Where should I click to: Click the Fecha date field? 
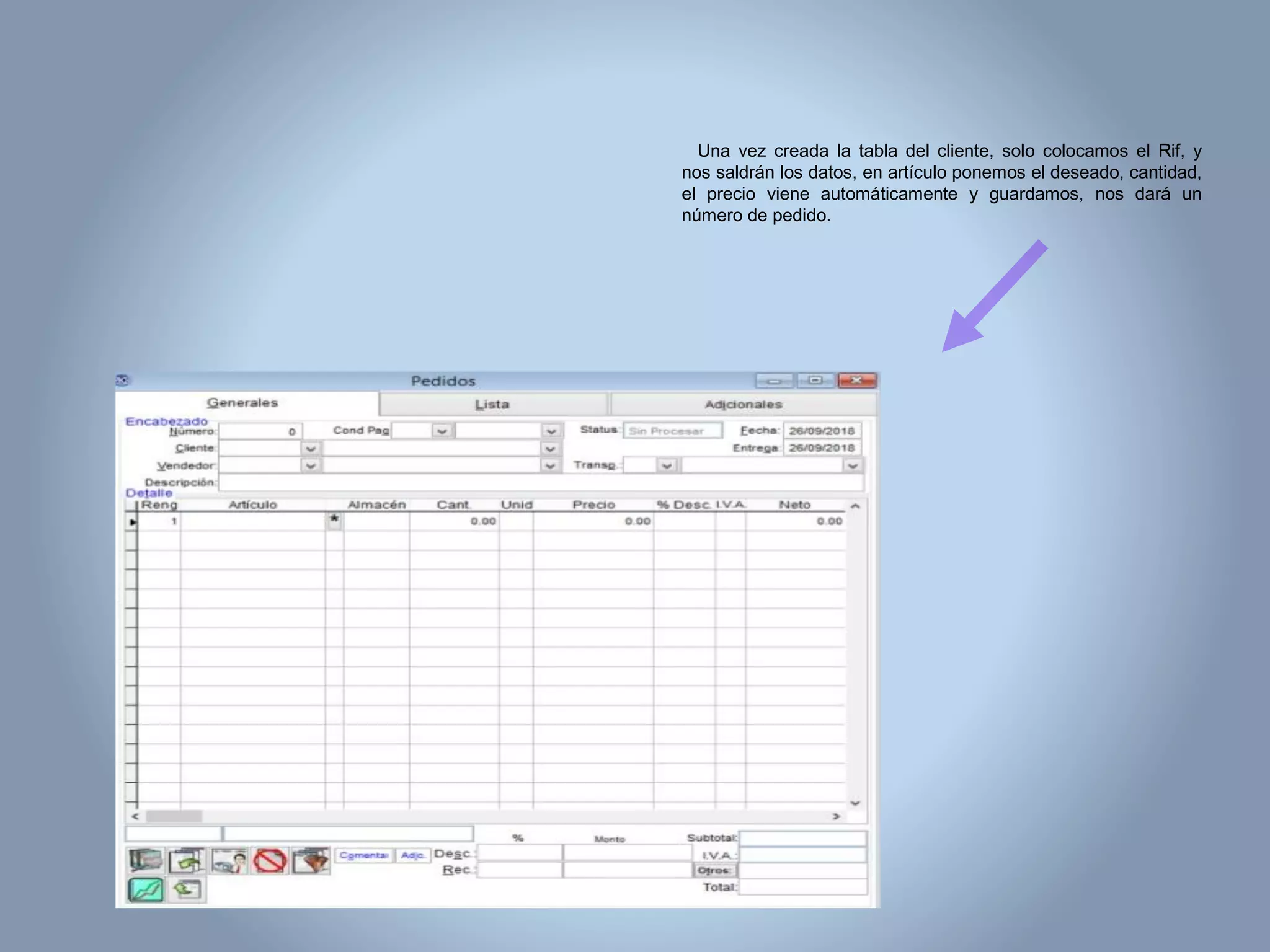tap(822, 431)
